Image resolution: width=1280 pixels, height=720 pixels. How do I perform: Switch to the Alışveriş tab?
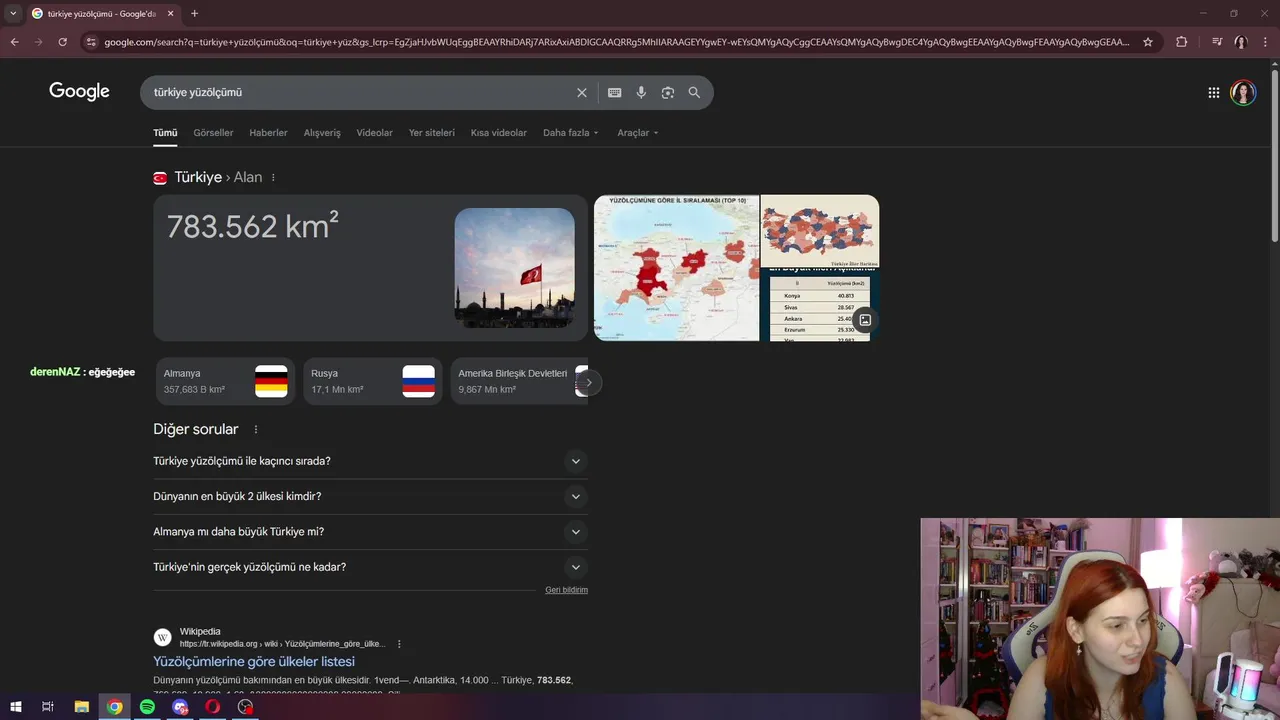pos(322,132)
